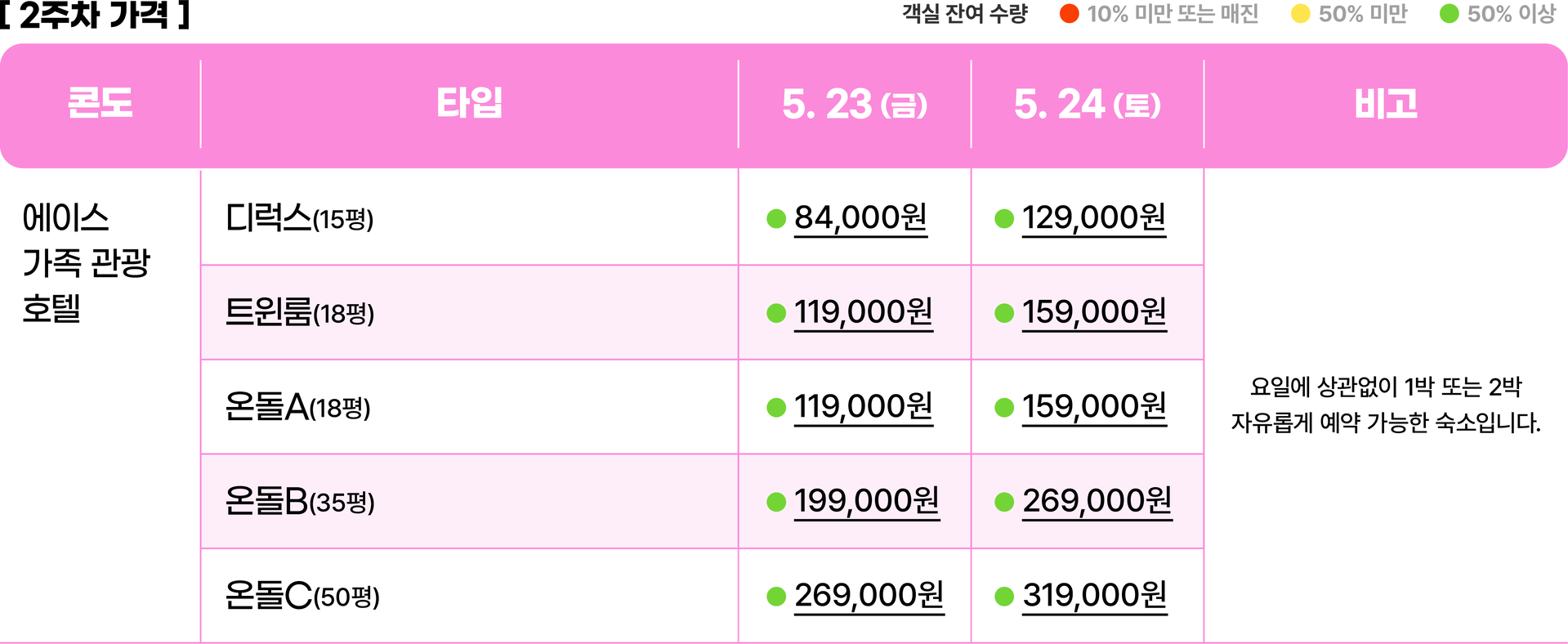Open the 319,000원 온돌C Saturday price
This screenshot has width=1568, height=644.
pyautogui.click(x=1095, y=596)
